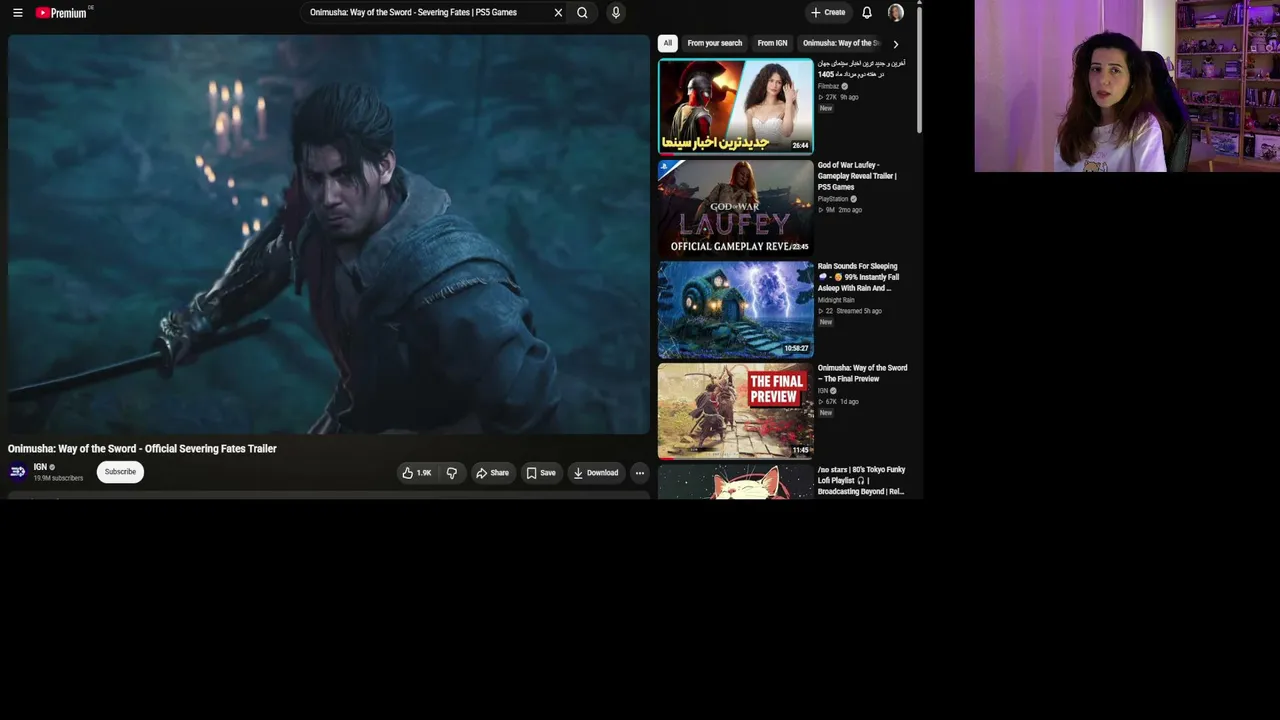Viewport: 1280px width, 720px height.
Task: Open God of War Laufey thumbnail
Action: tap(735, 208)
